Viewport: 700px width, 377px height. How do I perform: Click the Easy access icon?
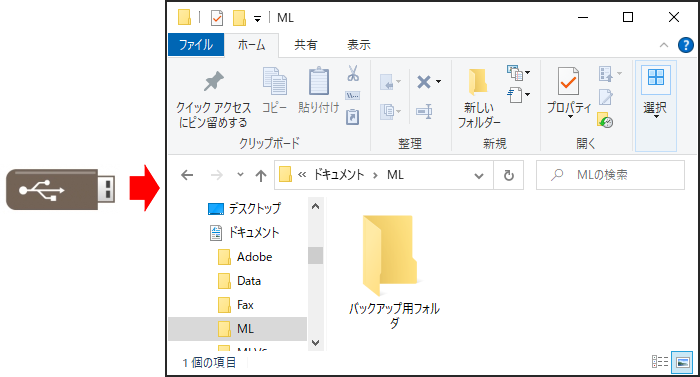click(515, 95)
